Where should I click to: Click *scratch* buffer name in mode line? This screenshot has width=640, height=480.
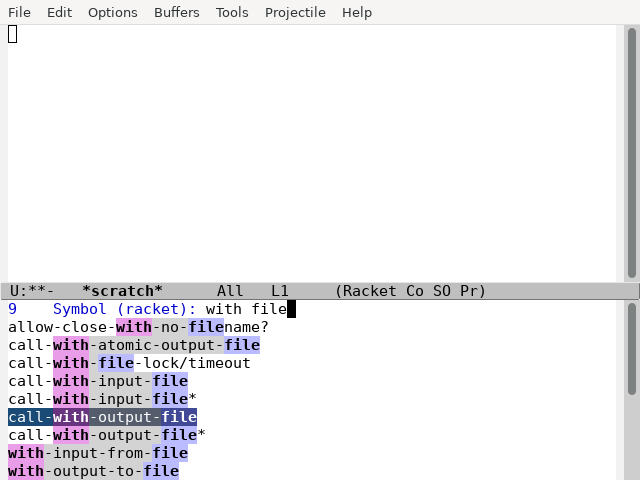pos(122,291)
